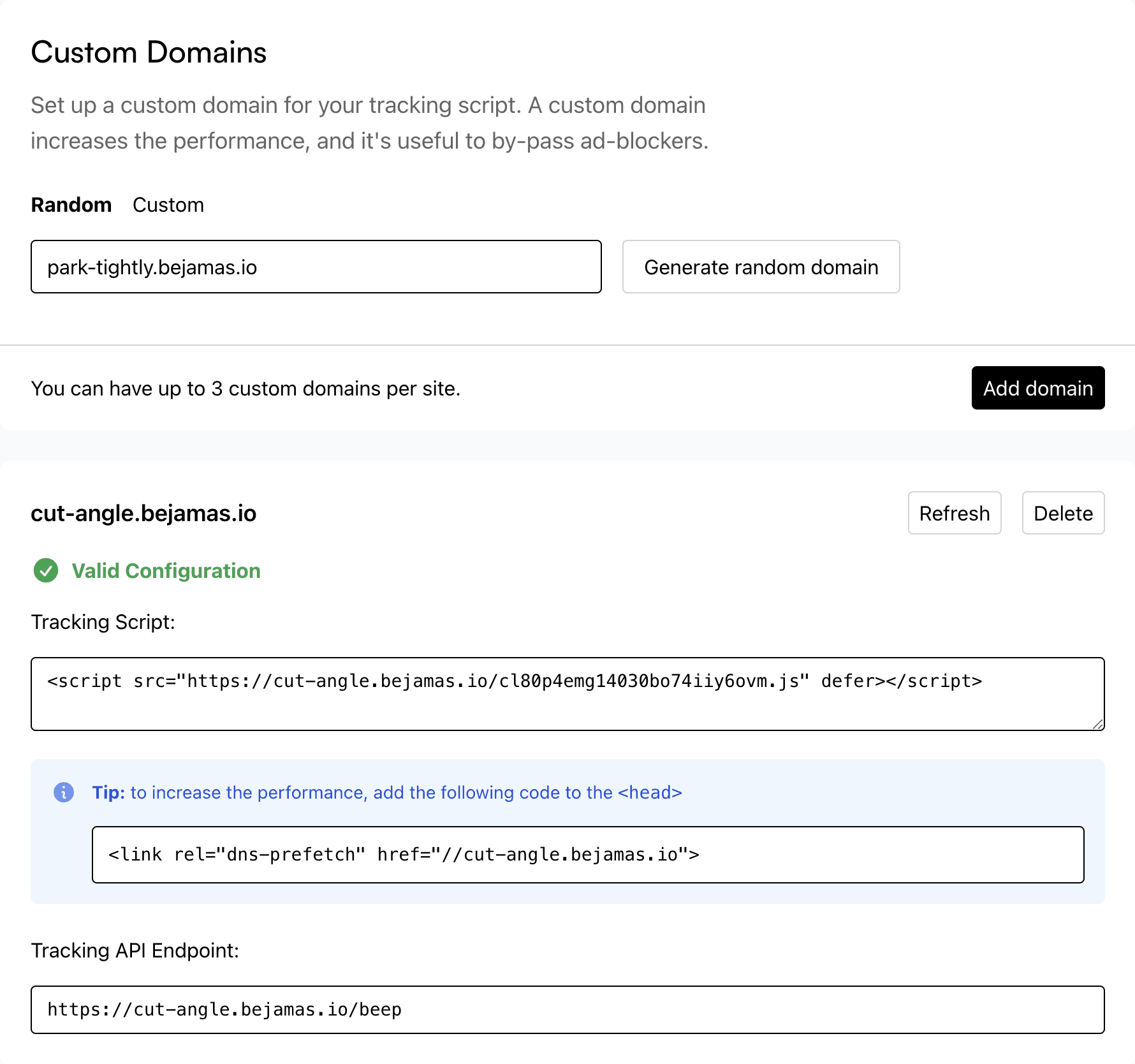Click the green Valid Configuration checkmark icon
The image size is (1135, 1064).
pos(46,570)
